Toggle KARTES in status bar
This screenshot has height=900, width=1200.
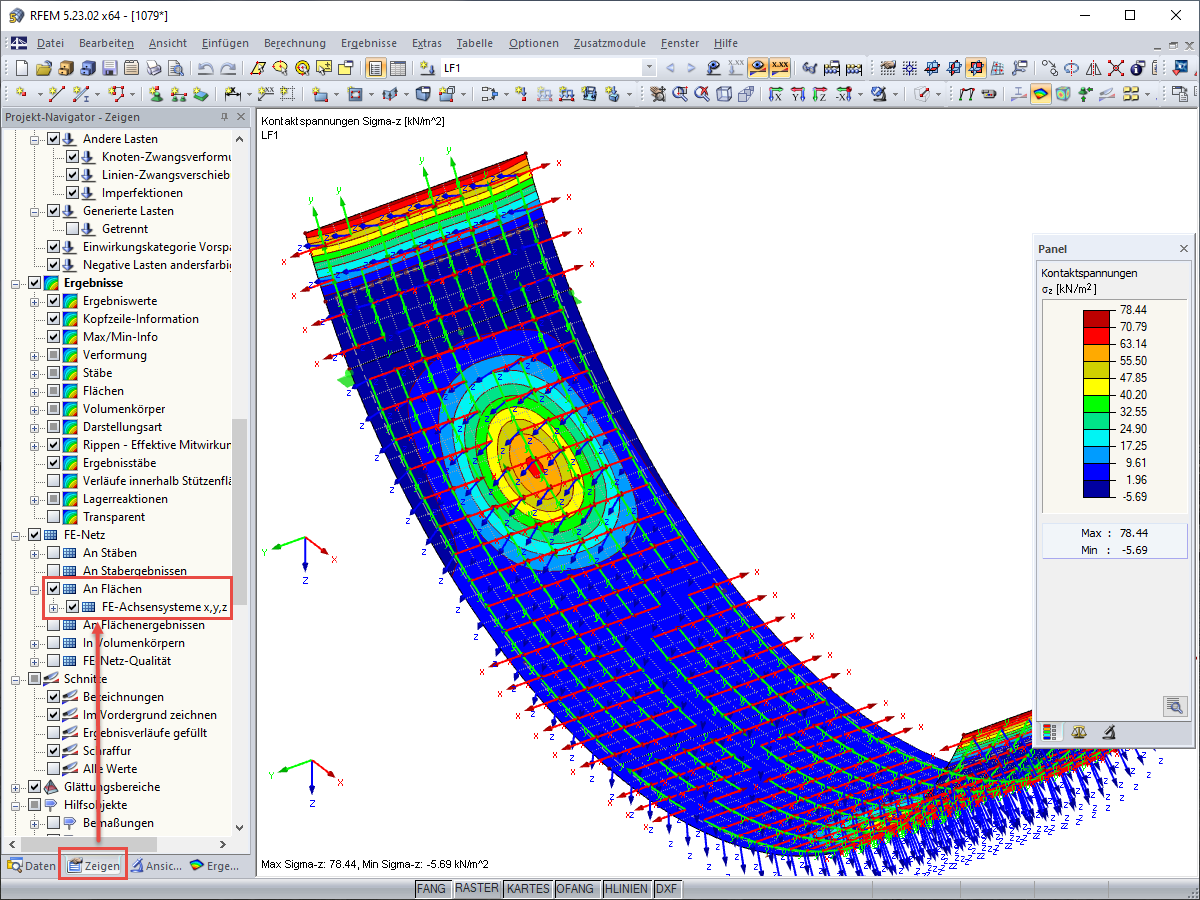pyautogui.click(x=528, y=889)
